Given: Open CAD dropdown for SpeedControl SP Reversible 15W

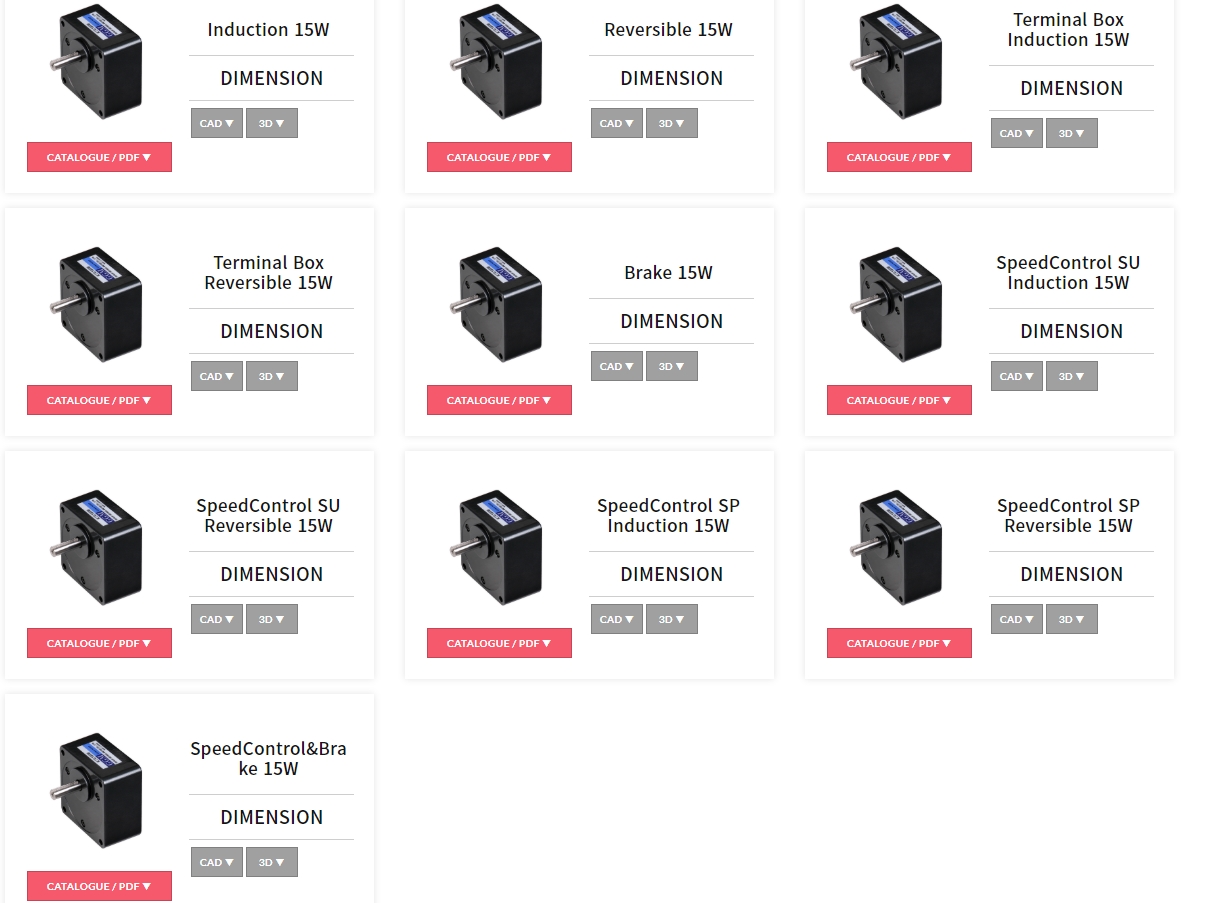Looking at the screenshot, I should 1016,619.
